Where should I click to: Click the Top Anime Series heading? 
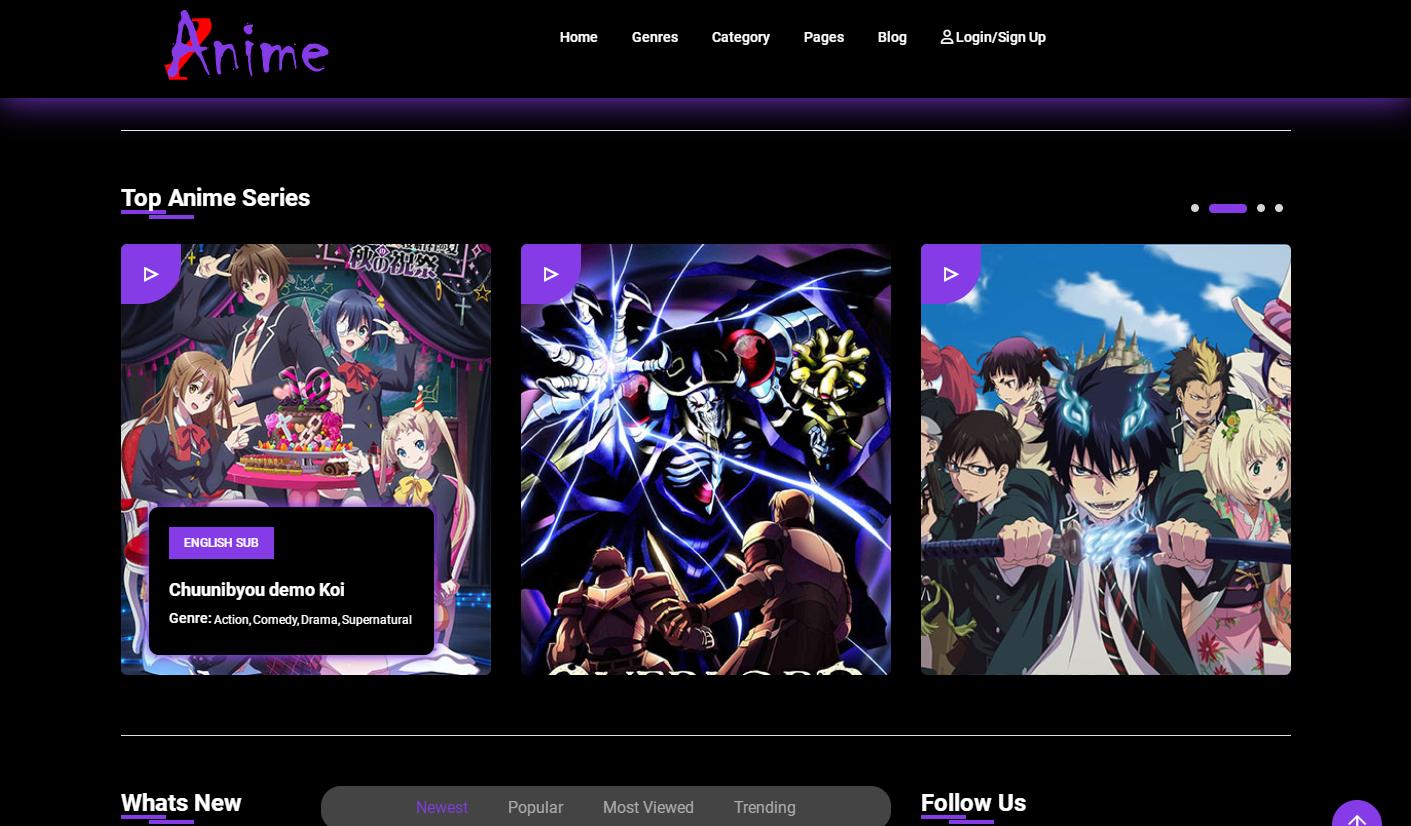point(215,198)
